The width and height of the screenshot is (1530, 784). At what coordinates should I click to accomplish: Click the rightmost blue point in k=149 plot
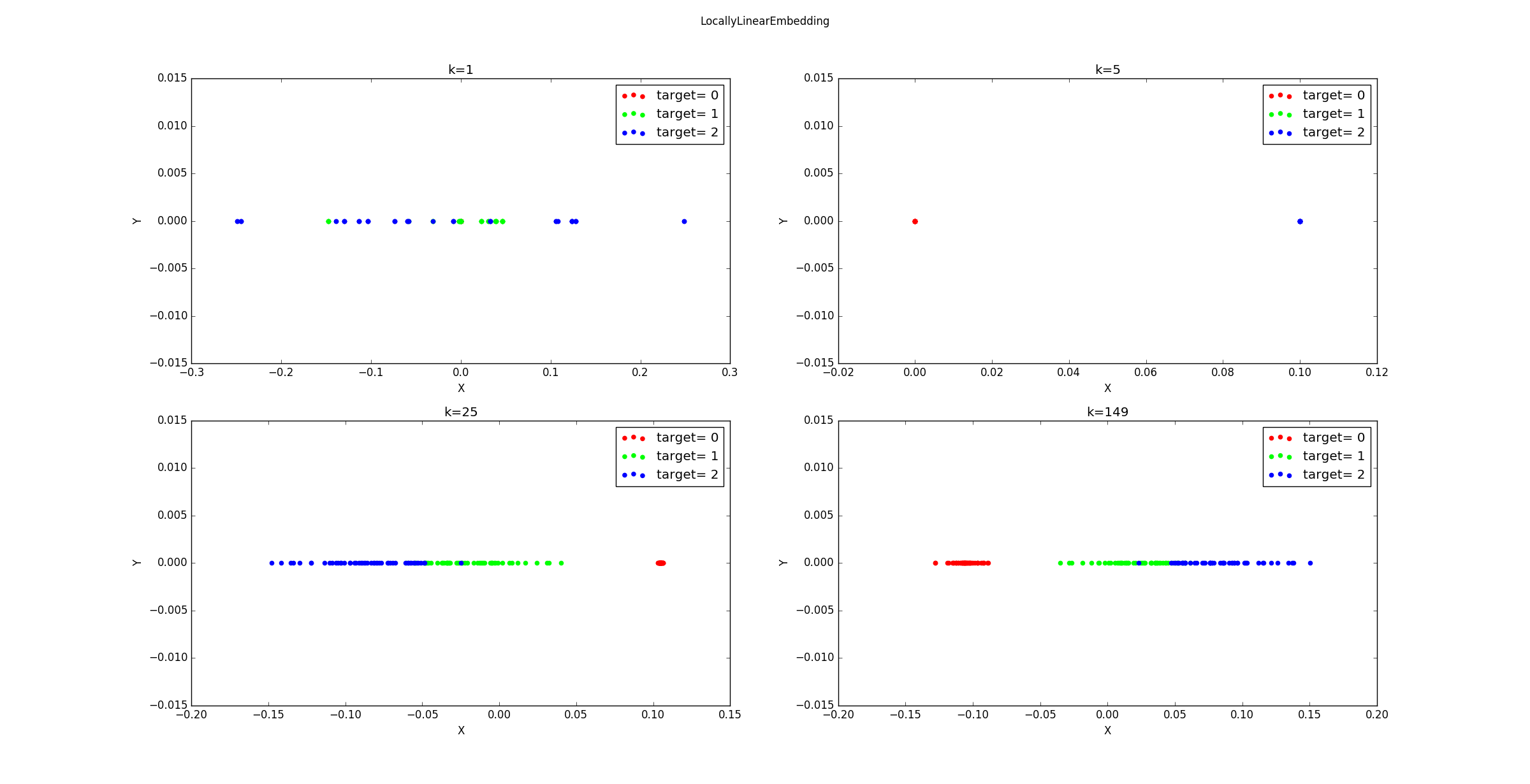coord(1310,563)
